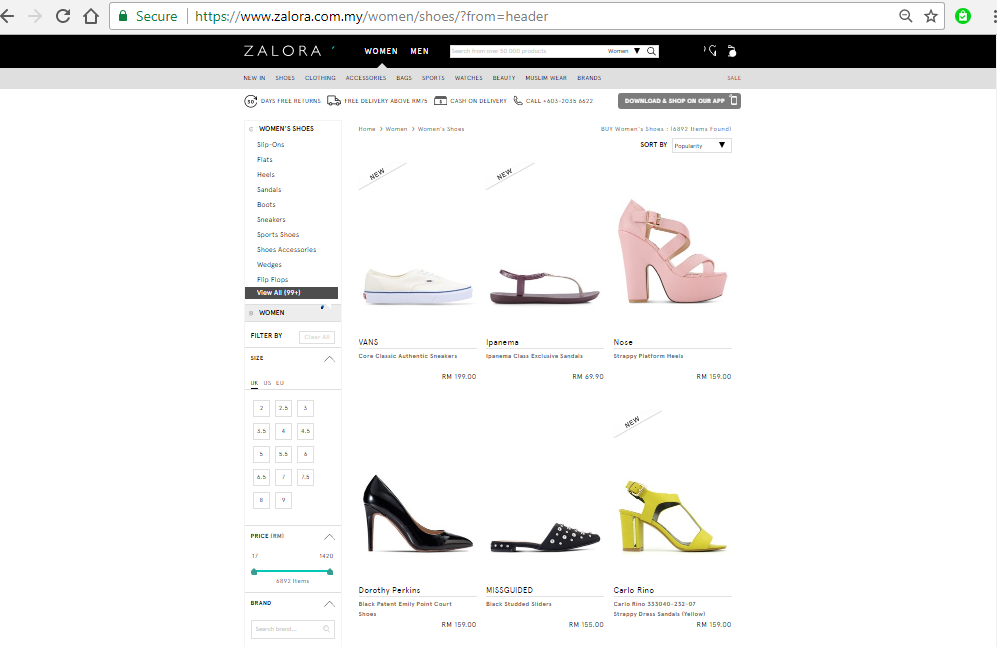Open the Nose pink platform heels thumbnail
Image resolution: width=997 pixels, height=647 pixels.
click(672, 251)
